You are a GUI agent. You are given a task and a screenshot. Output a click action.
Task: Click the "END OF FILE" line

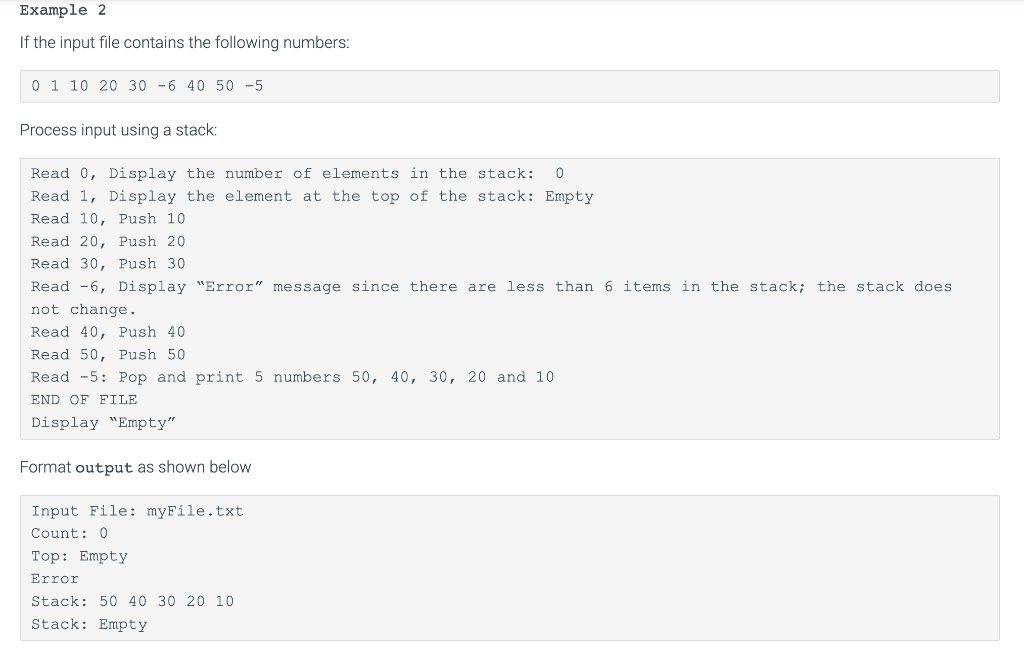pos(84,400)
